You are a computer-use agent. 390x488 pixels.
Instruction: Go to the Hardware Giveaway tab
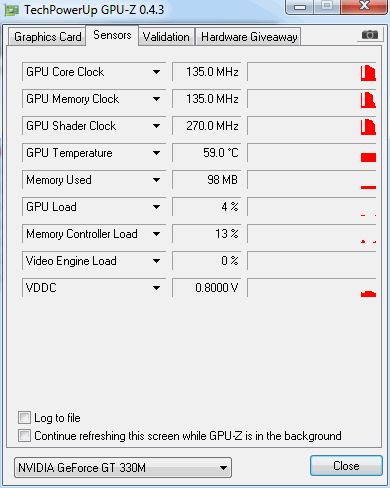pos(249,37)
